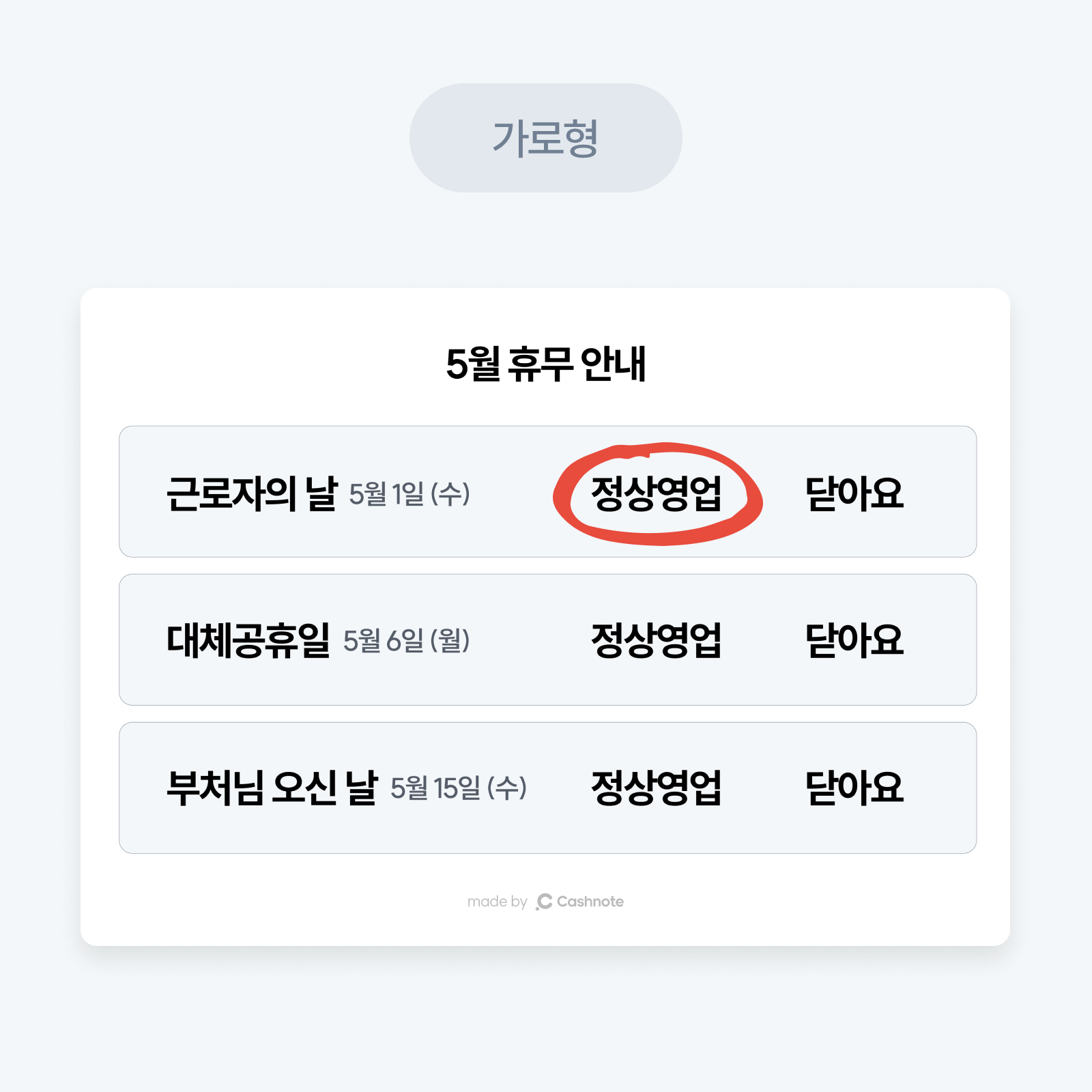Set 부처님 오신 날 to 정상영업
Viewport: 1092px width, 1092px height.
click(x=656, y=788)
